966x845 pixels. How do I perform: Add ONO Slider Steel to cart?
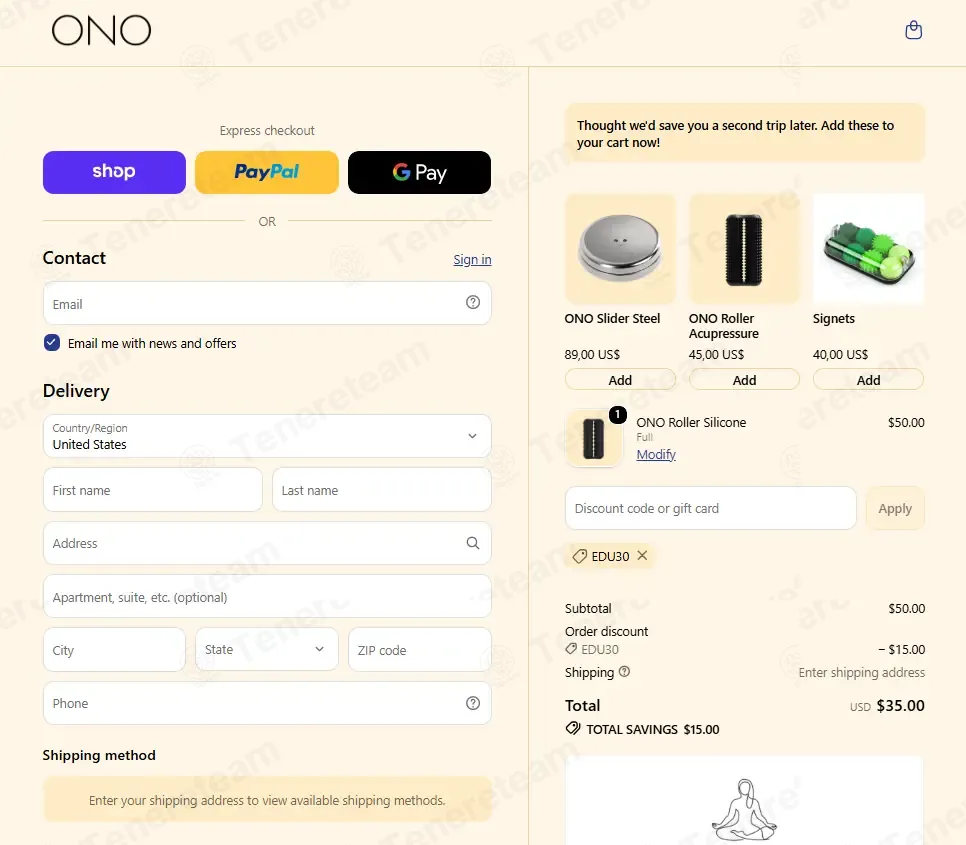click(x=620, y=380)
